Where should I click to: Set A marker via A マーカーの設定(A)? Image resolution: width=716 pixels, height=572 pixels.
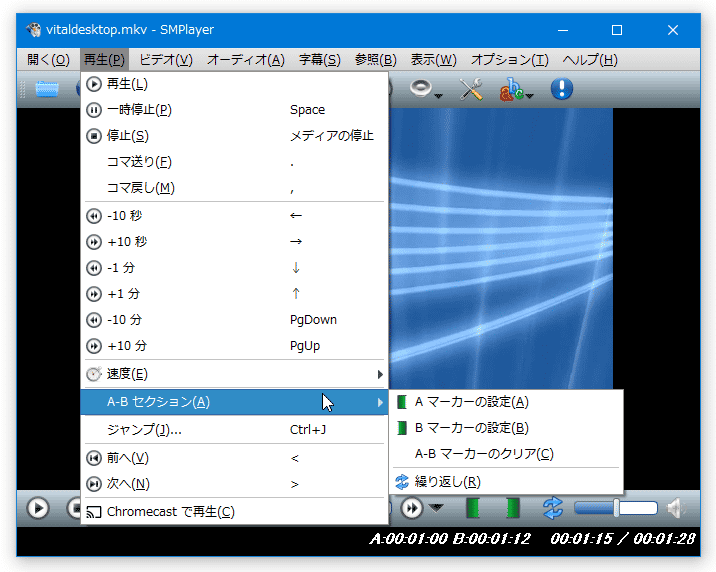(x=506, y=402)
